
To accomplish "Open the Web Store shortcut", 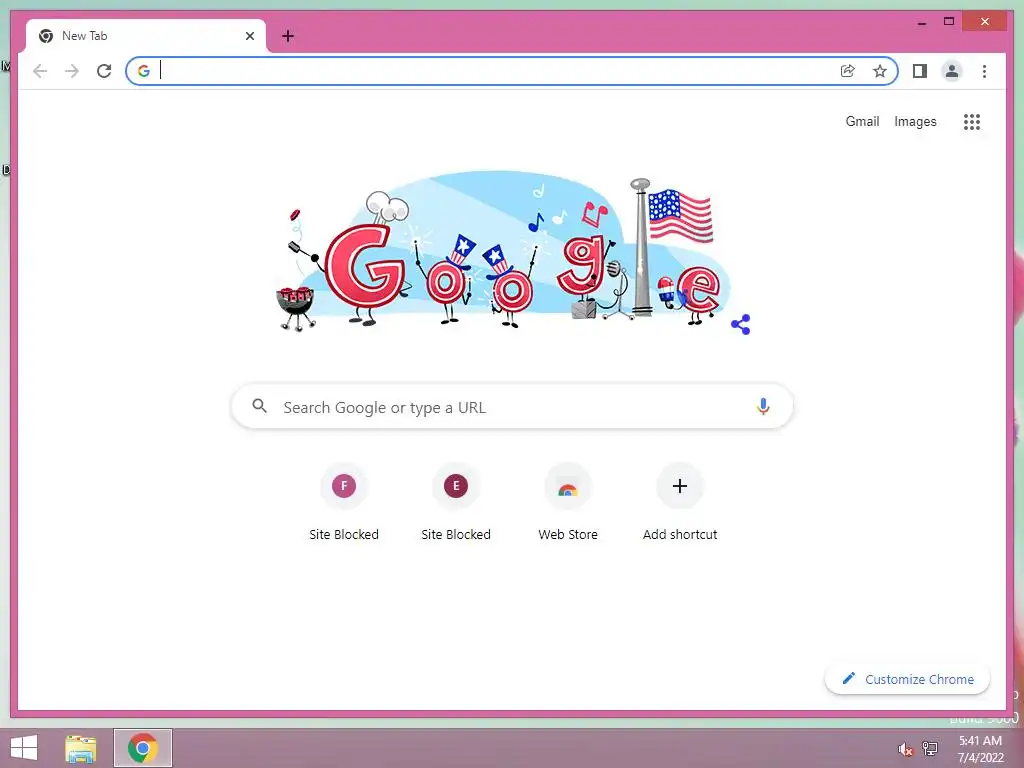I will (x=568, y=487).
